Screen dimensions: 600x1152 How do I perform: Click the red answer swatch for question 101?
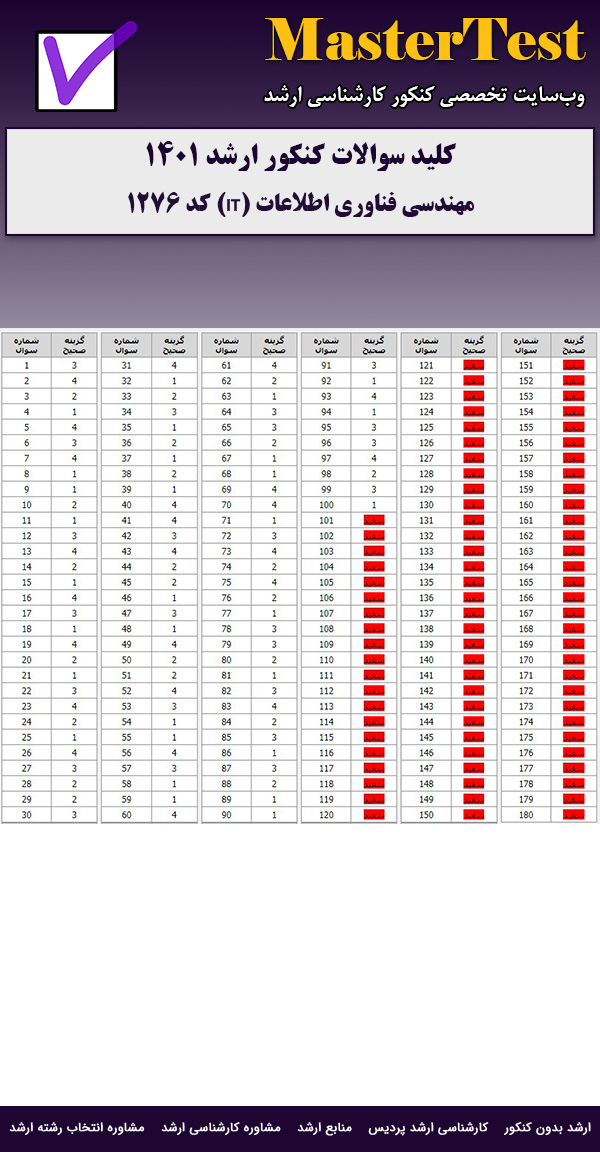point(374,521)
